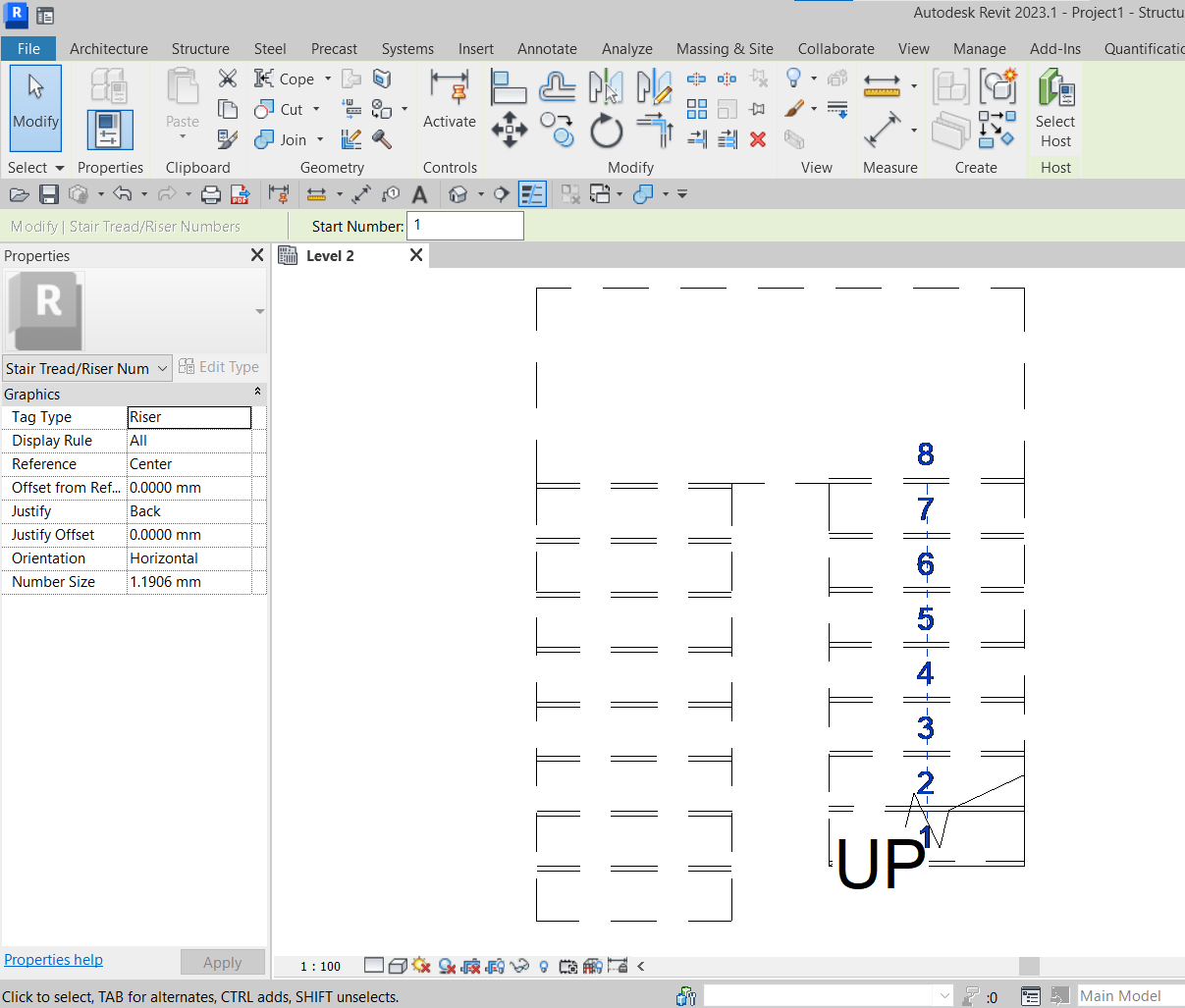Toggle Thin Lines in the Quick Access toolbar
Viewport: 1185px width, 1008px height.
point(533,193)
